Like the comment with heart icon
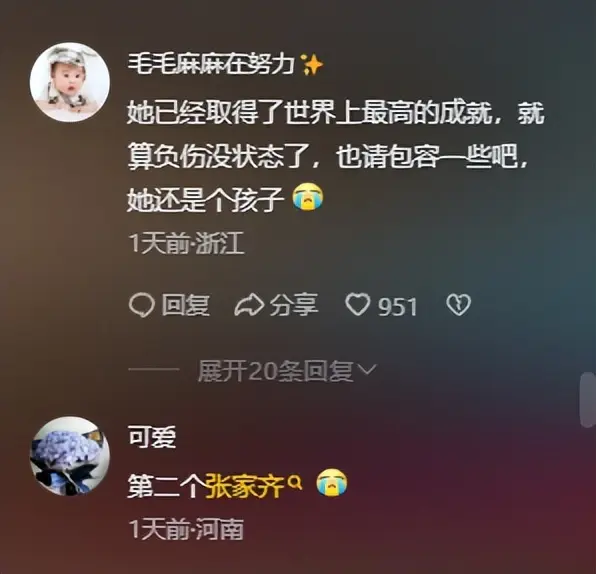596x574 pixels. coord(357,304)
